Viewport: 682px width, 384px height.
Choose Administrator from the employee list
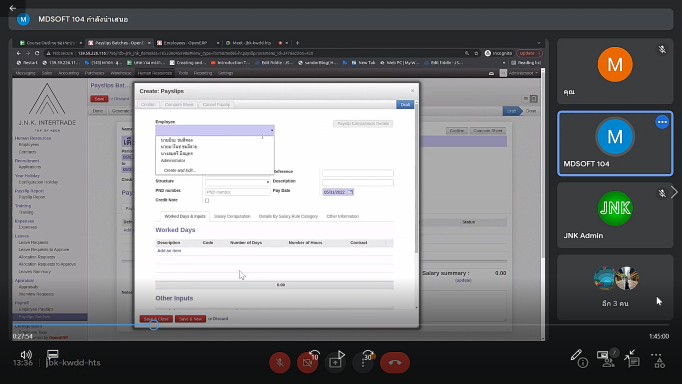coord(173,160)
